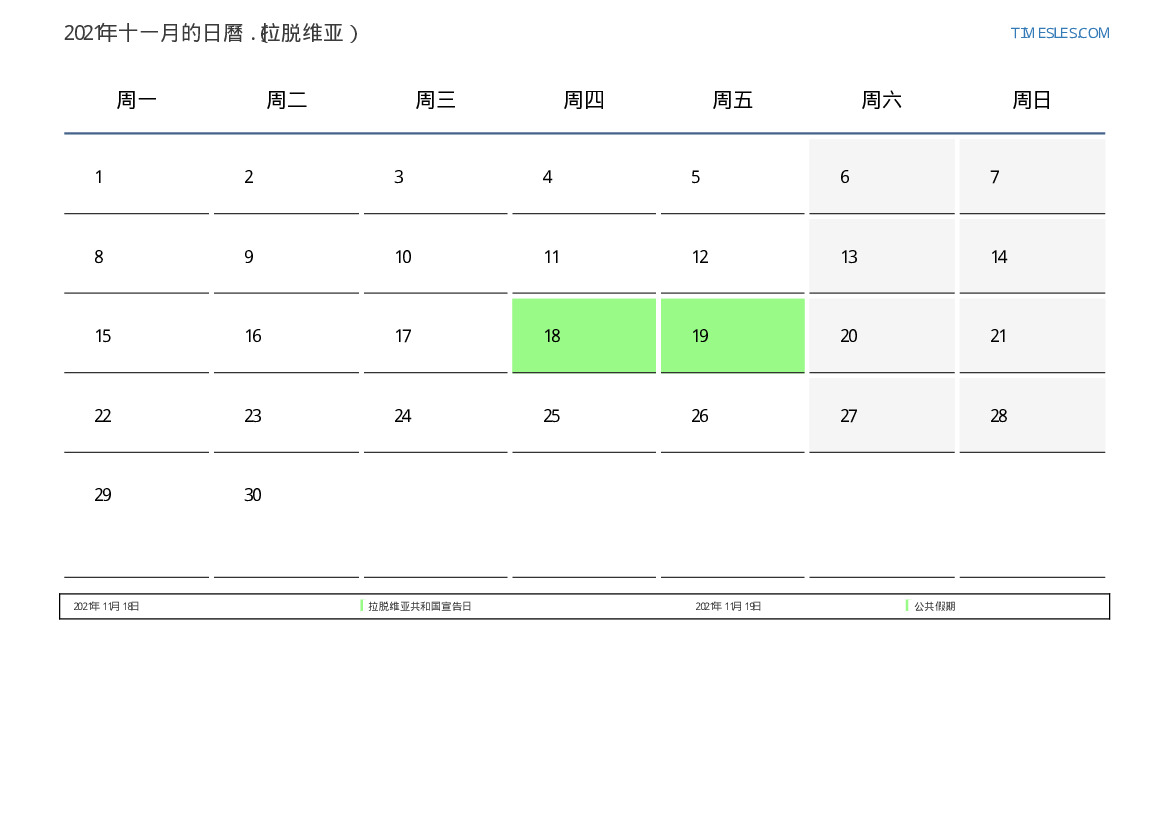Click the 周日 column header
Image resolution: width=1169 pixels, height=827 pixels.
1032,100
